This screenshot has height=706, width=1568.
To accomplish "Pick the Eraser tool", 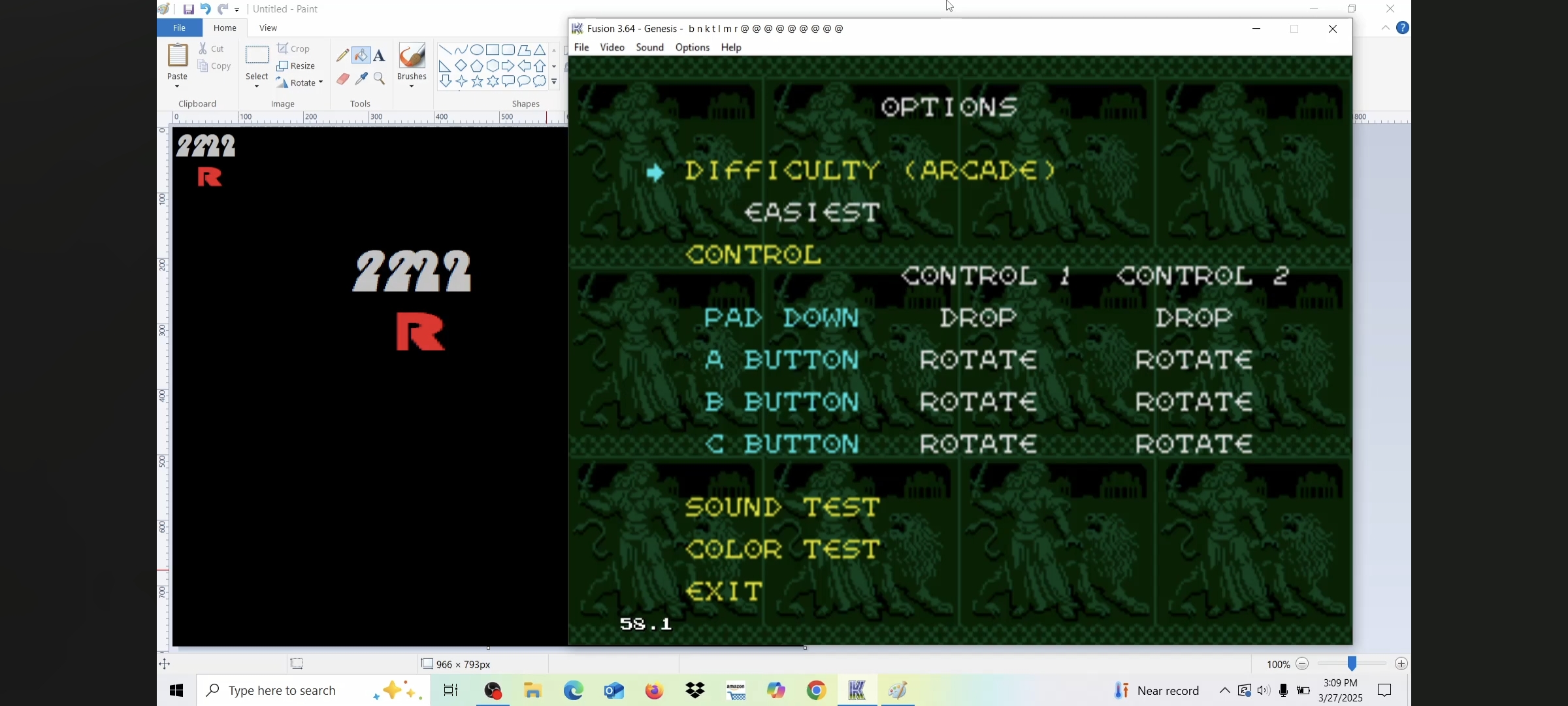I will coord(343,79).
